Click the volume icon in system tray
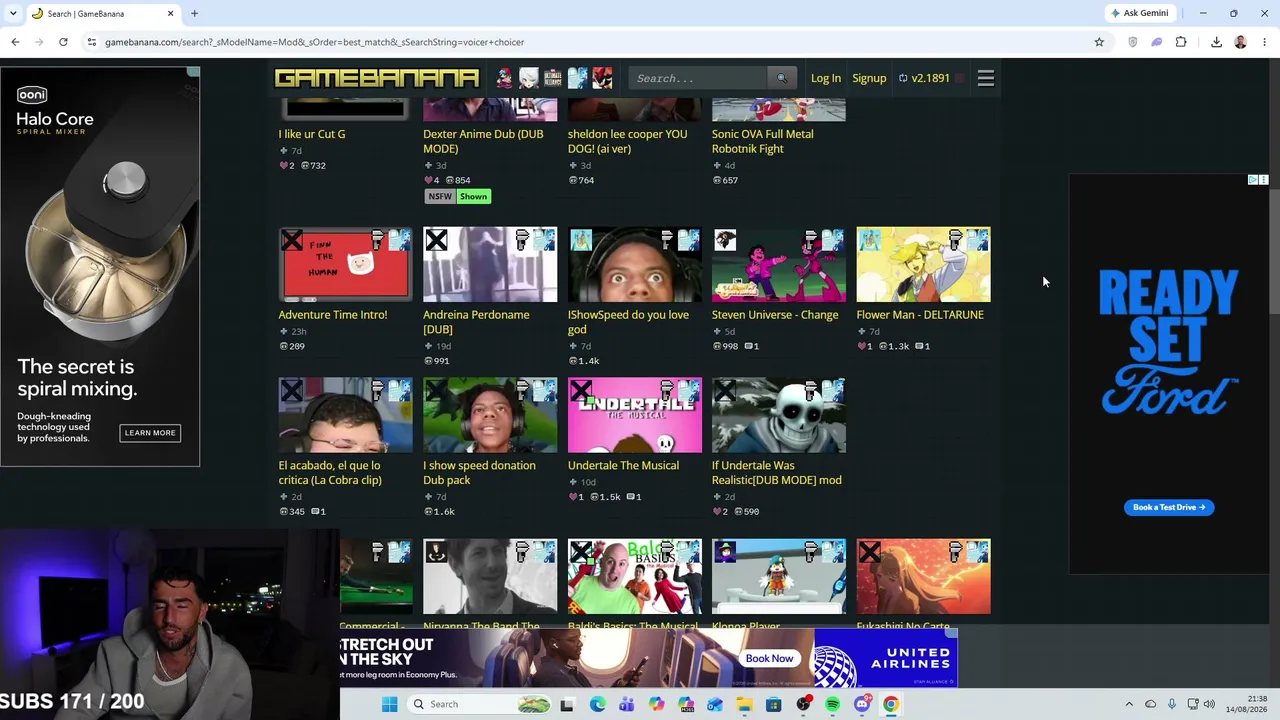The height and width of the screenshot is (720, 1280). [1209, 704]
